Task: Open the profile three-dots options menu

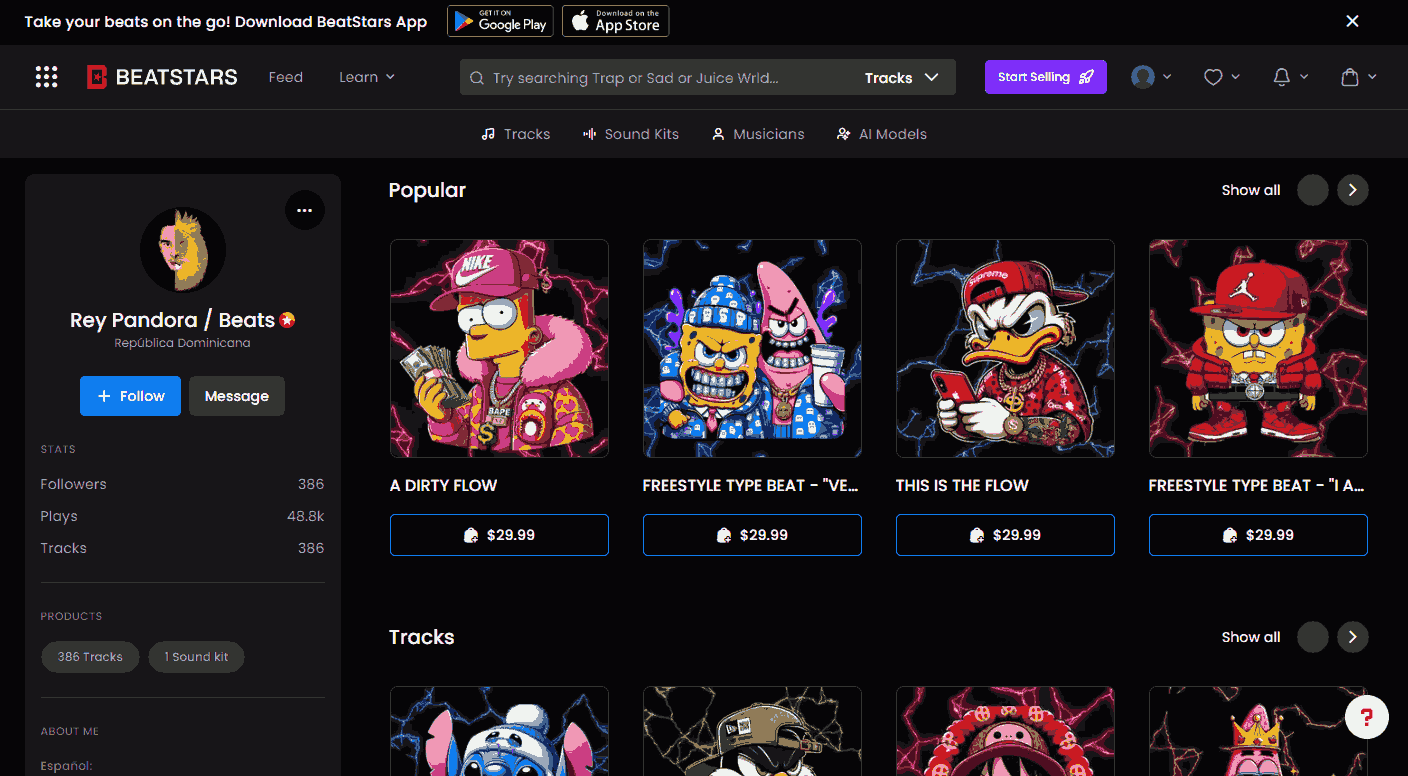Action: coord(305,210)
